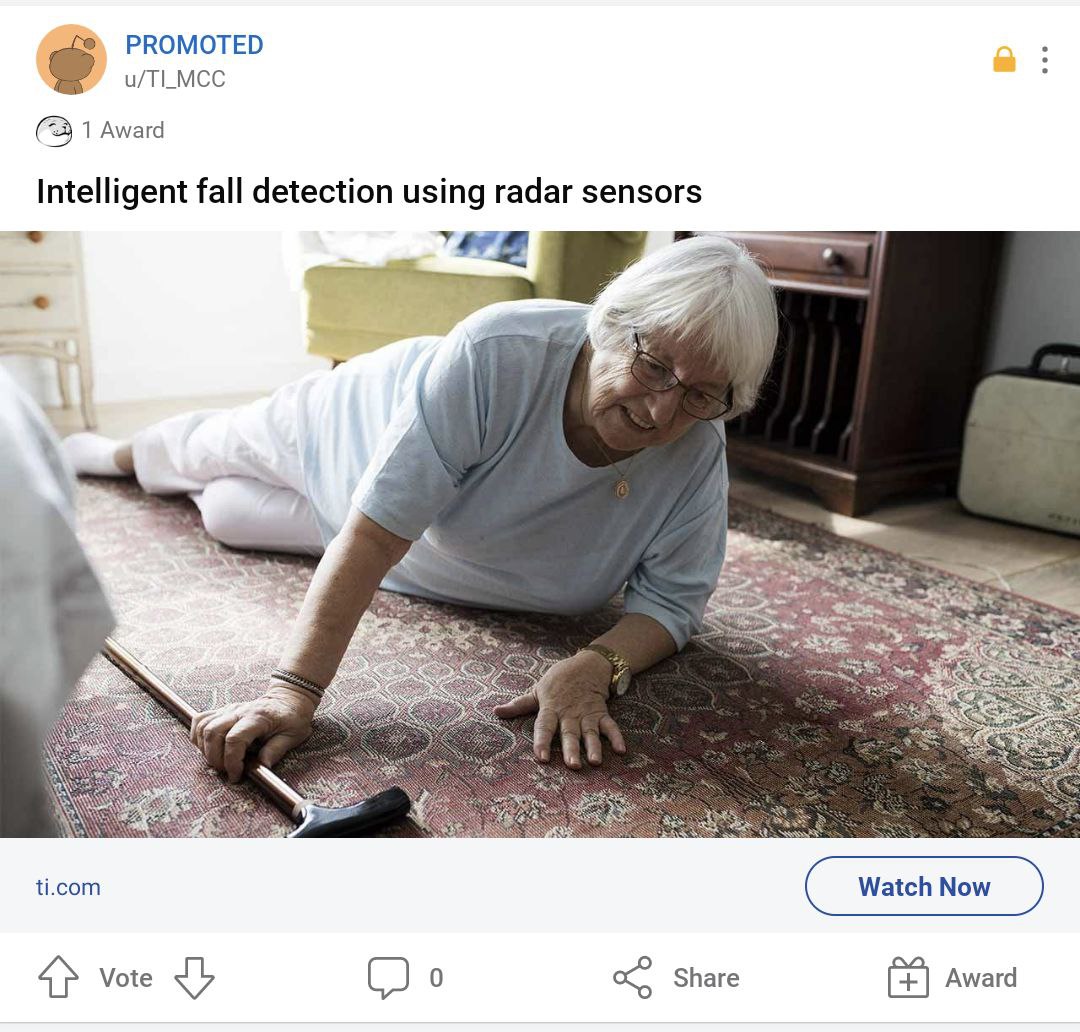This screenshot has width=1080, height=1032.
Task: Click the 1 Award text
Action: 123,130
